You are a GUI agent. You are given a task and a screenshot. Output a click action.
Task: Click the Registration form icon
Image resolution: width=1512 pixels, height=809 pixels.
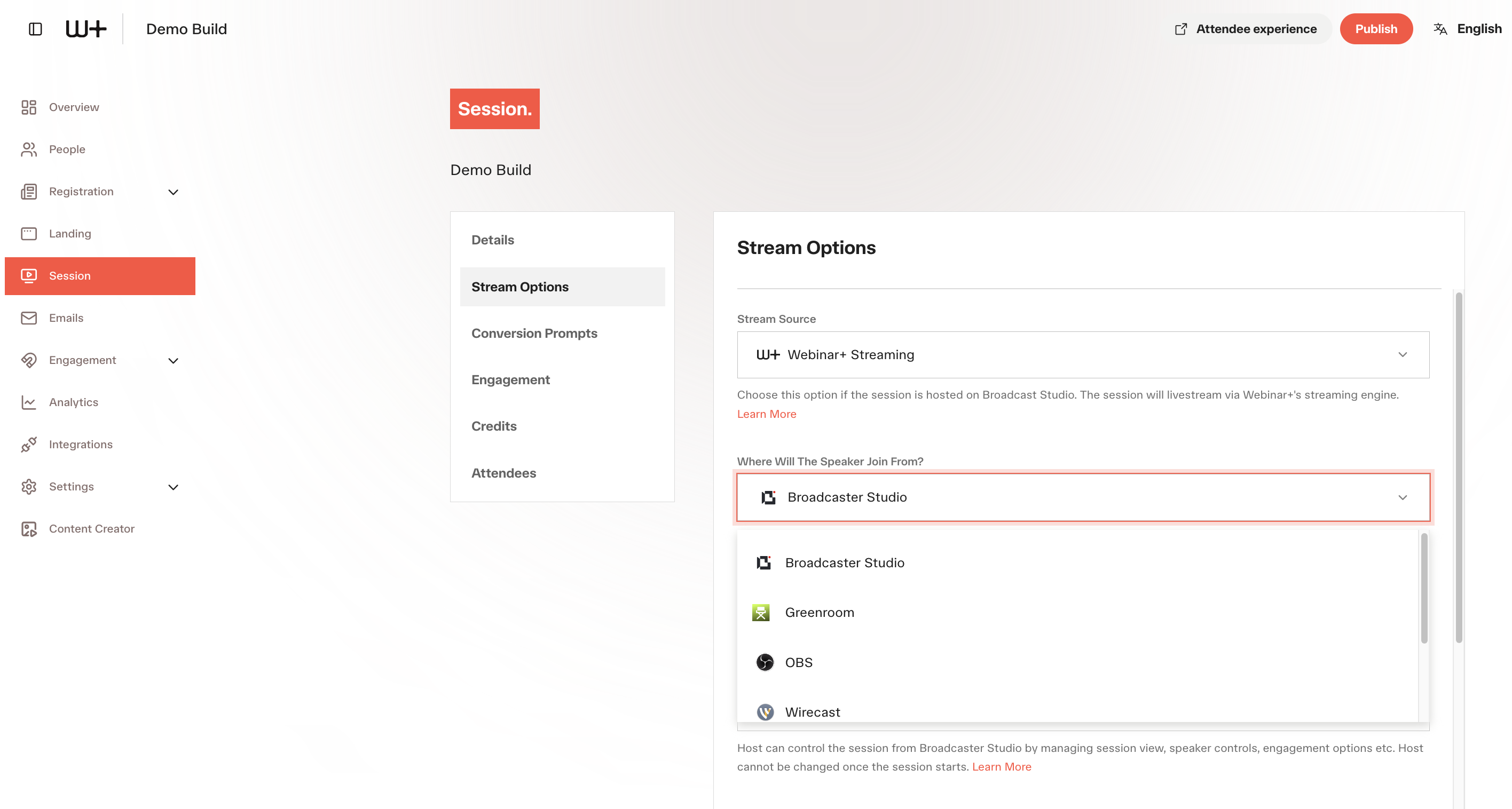click(29, 191)
